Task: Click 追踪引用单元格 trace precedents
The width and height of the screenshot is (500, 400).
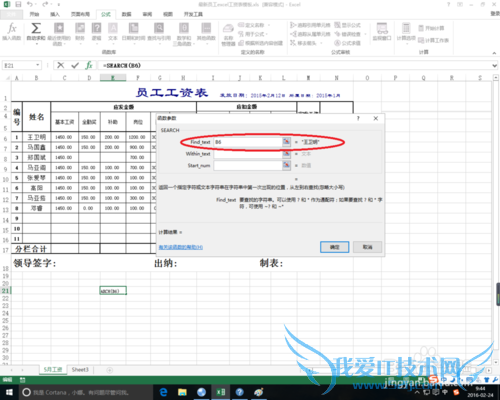Action: (x=310, y=25)
